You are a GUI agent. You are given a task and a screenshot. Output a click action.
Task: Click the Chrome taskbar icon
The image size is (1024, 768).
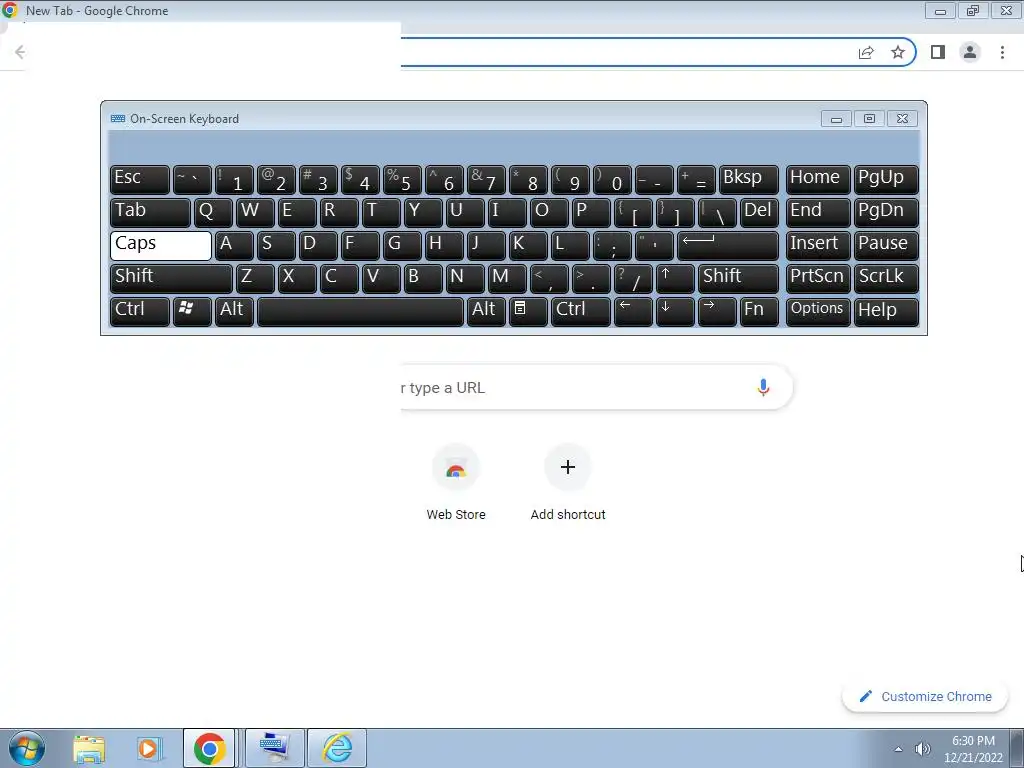[209, 748]
